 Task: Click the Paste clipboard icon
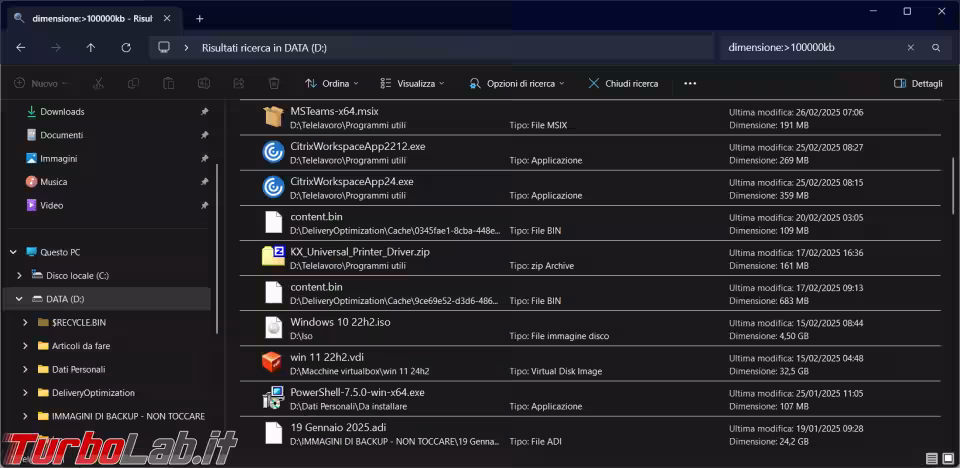[x=168, y=83]
